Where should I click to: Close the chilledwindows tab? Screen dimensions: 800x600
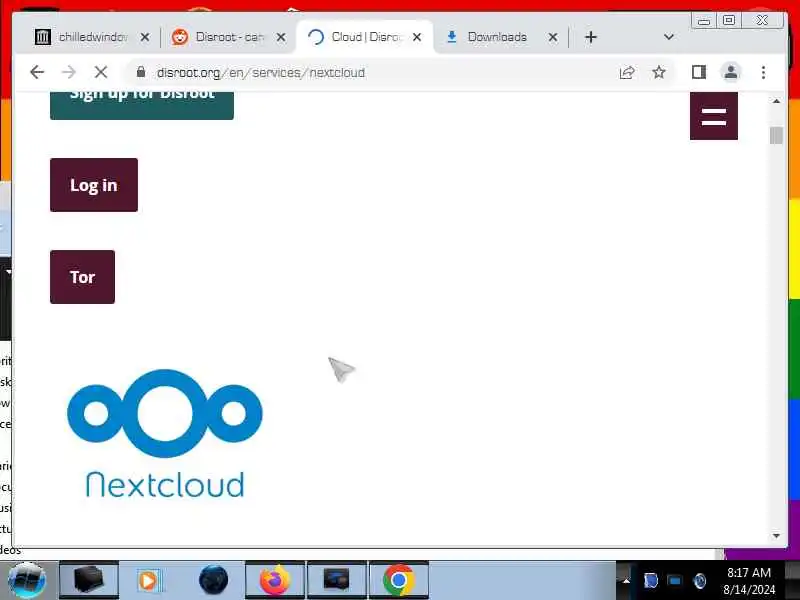point(145,37)
